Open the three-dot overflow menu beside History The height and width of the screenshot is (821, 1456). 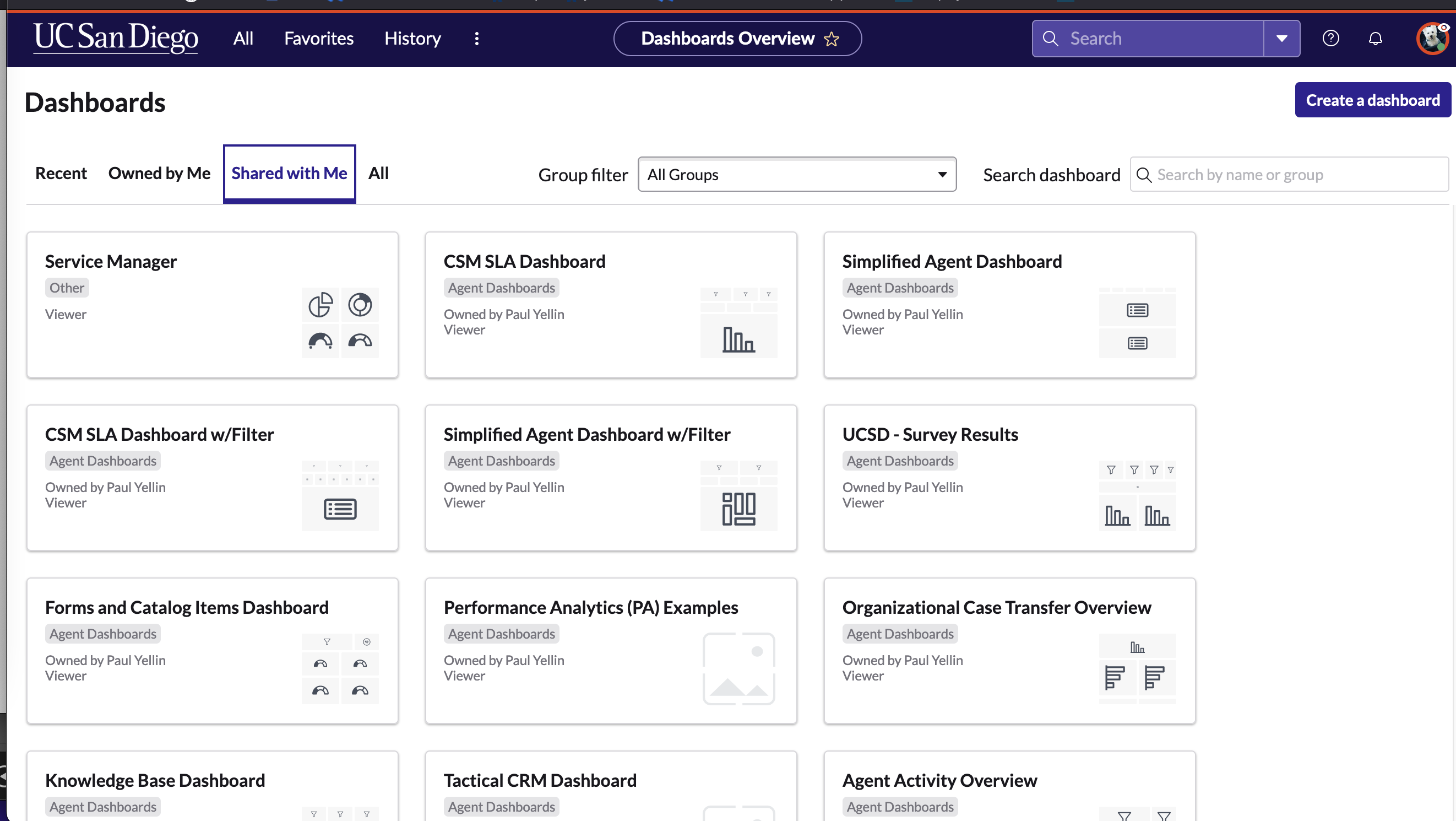(476, 38)
